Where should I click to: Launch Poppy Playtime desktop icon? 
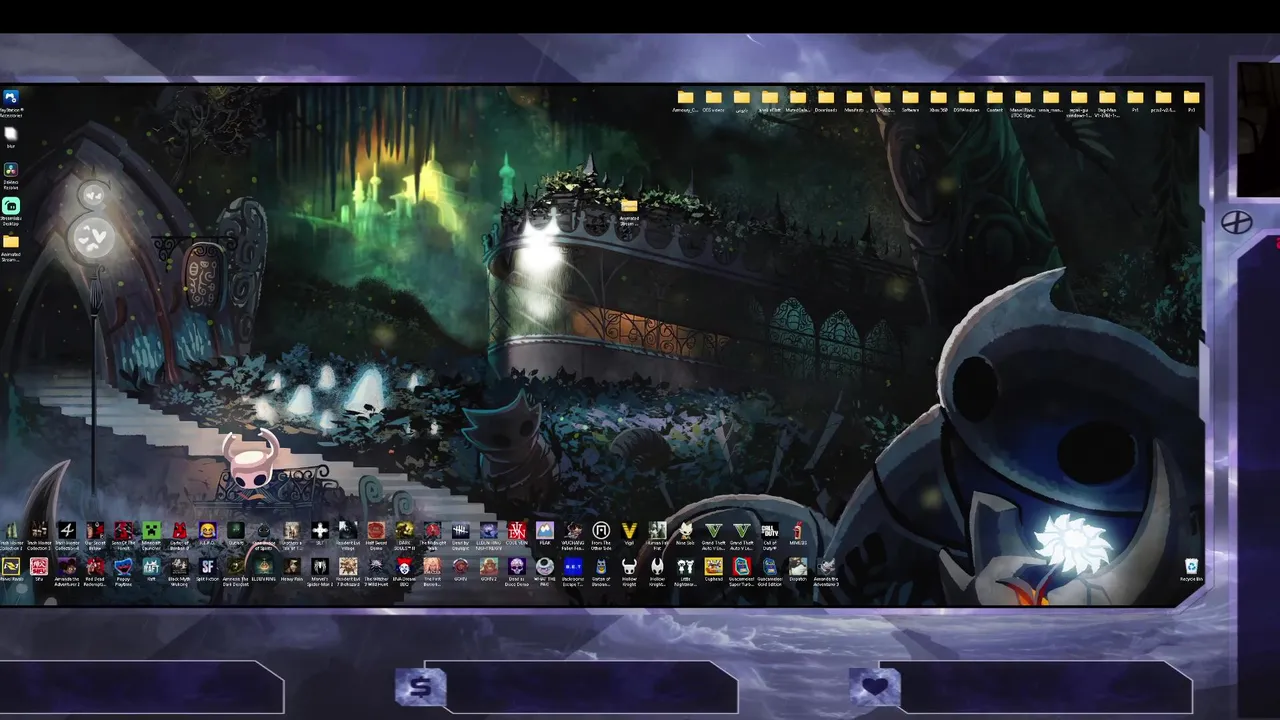pyautogui.click(x=123, y=571)
